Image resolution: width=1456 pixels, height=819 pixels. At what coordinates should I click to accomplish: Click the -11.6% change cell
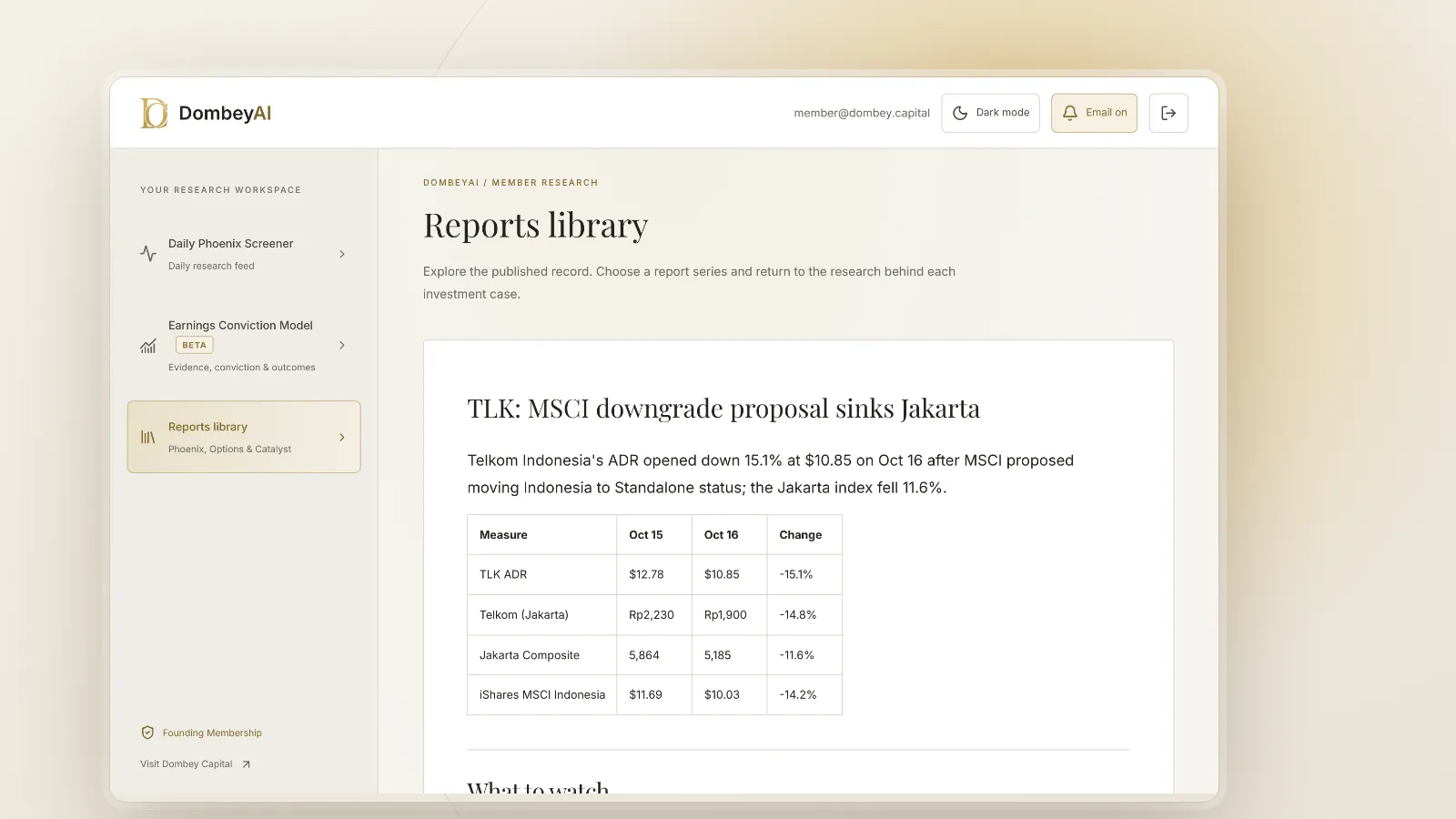pos(797,655)
